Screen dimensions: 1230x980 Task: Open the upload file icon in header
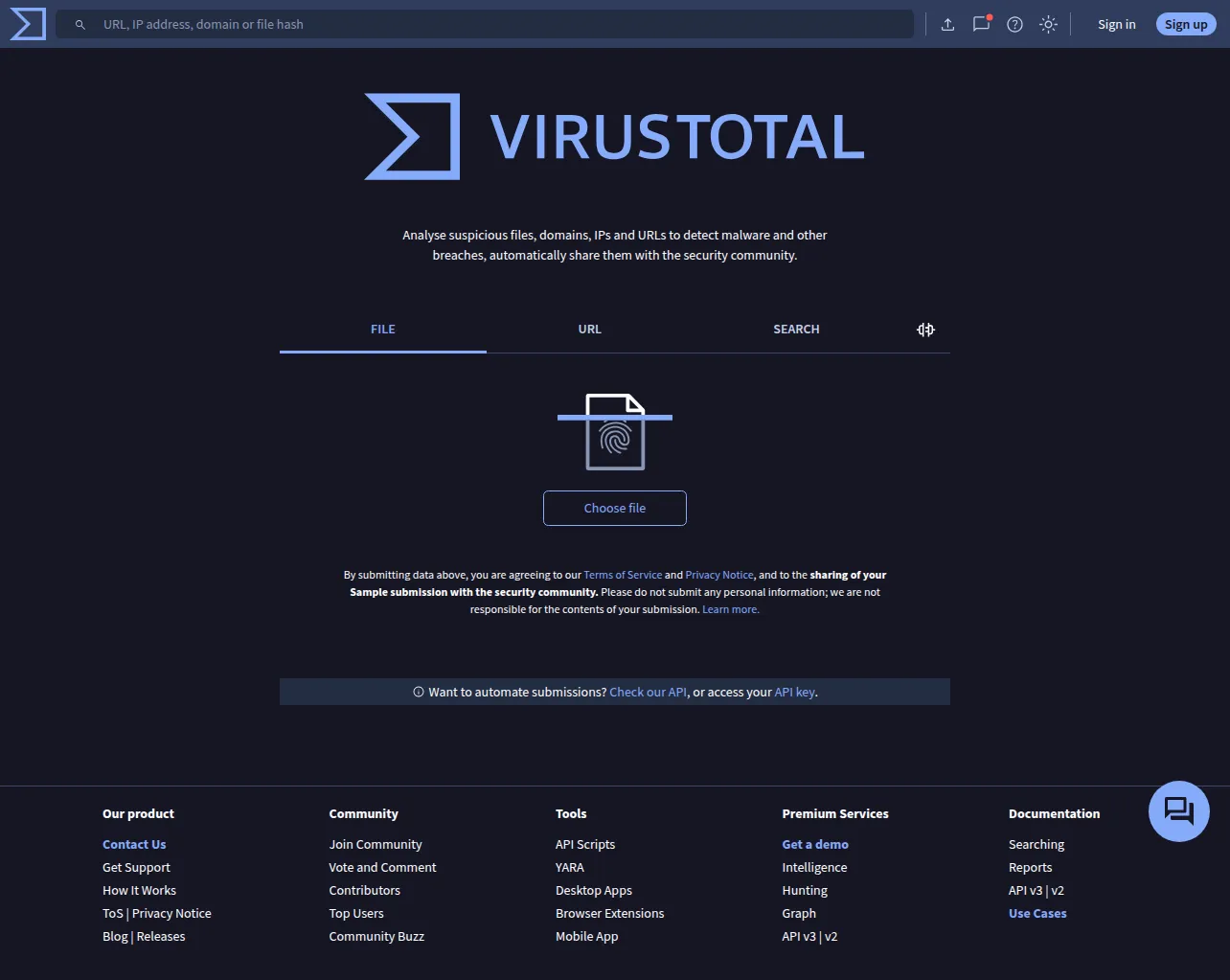coord(947,25)
